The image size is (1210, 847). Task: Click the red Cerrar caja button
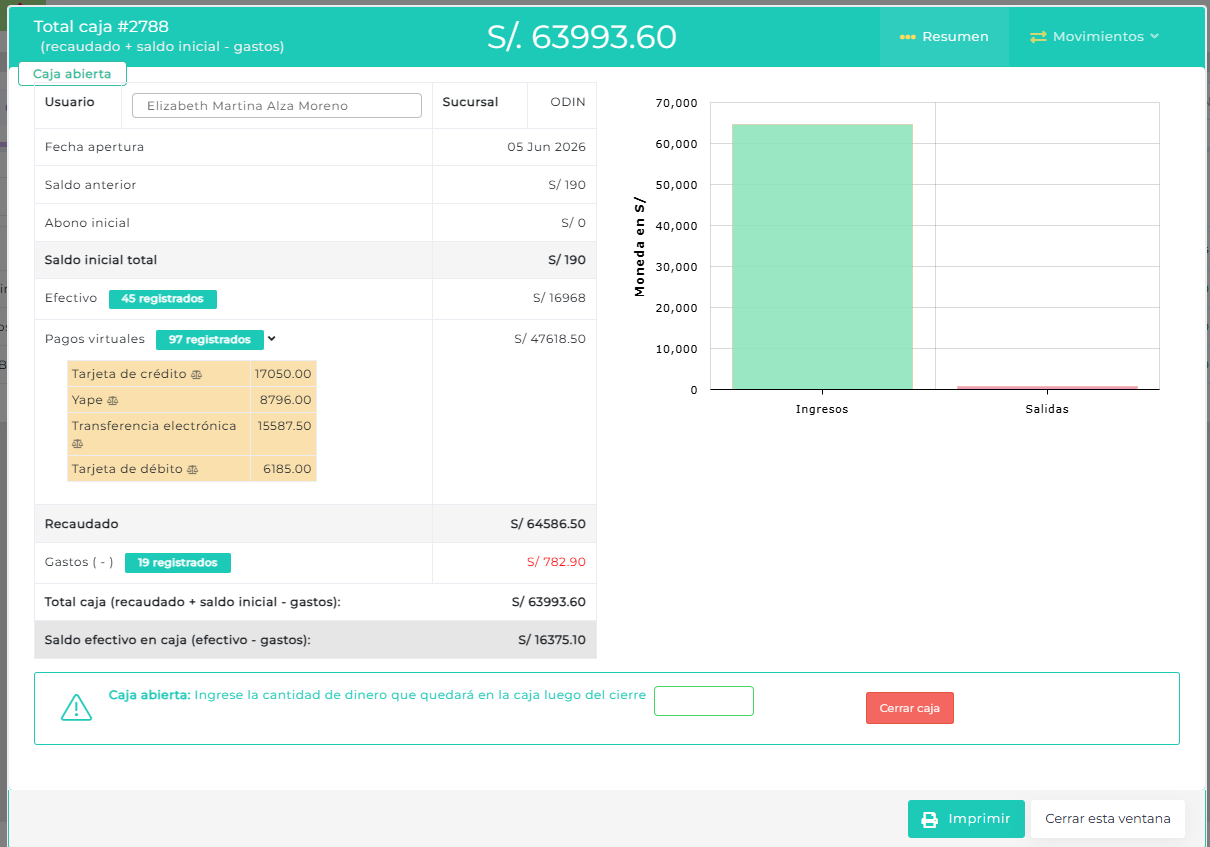click(x=910, y=708)
